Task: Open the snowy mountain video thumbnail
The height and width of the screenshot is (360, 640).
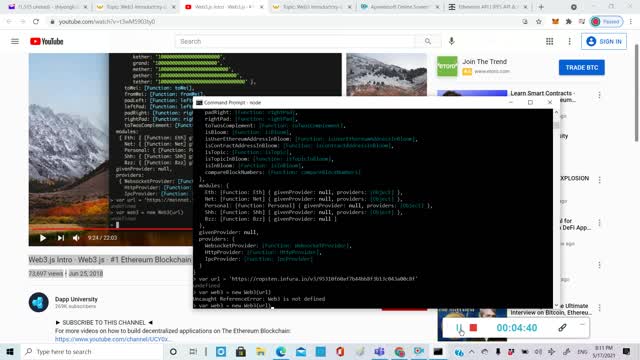Action: [387, 75]
